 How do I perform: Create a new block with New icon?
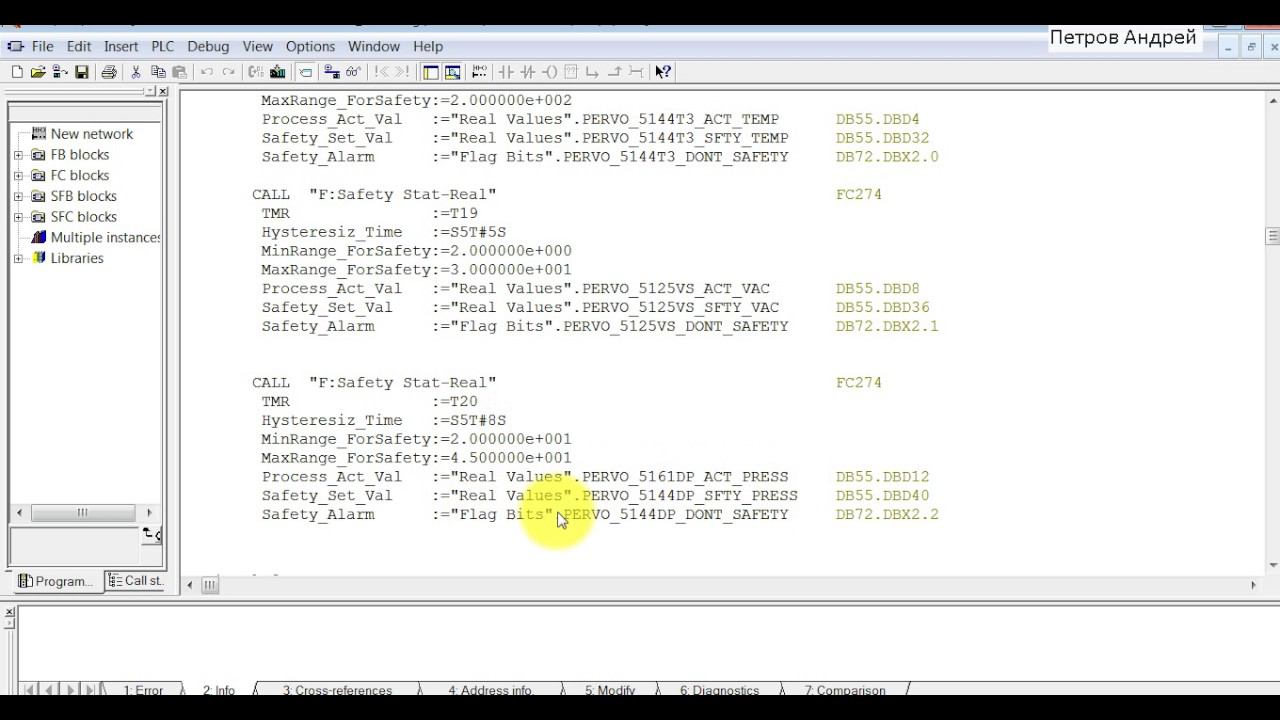(x=17, y=72)
